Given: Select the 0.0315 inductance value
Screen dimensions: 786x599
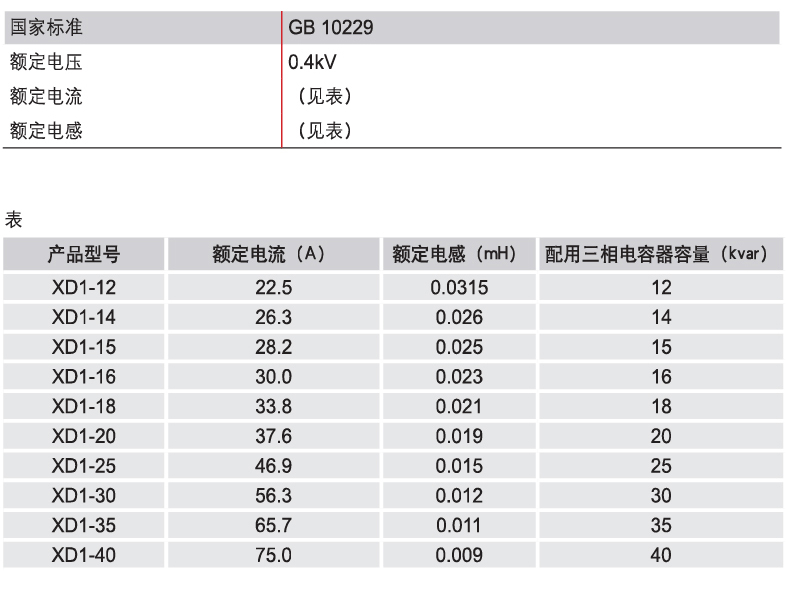Looking at the screenshot, I should tap(458, 288).
